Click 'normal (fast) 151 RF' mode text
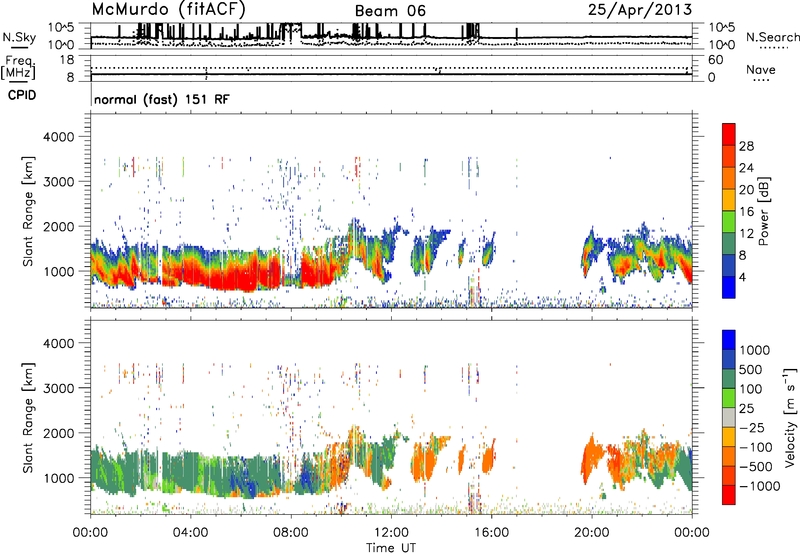Image resolution: width=800 pixels, height=554 pixels. tap(162, 99)
